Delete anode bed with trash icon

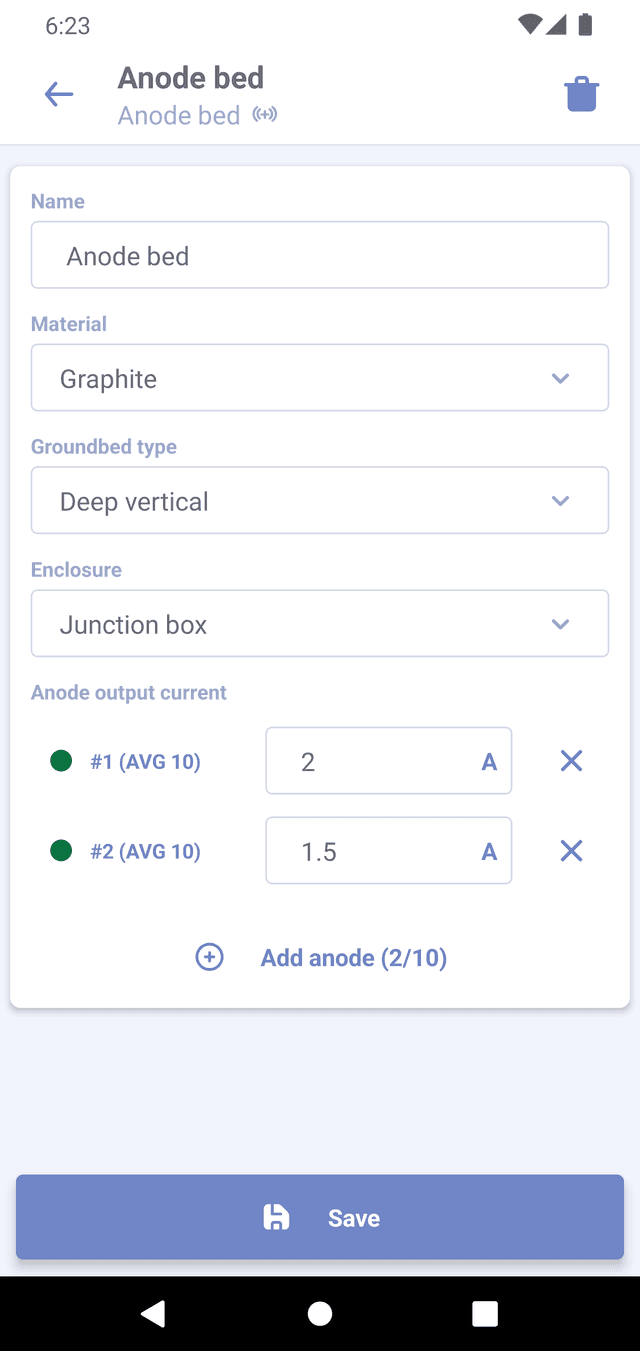pos(581,95)
